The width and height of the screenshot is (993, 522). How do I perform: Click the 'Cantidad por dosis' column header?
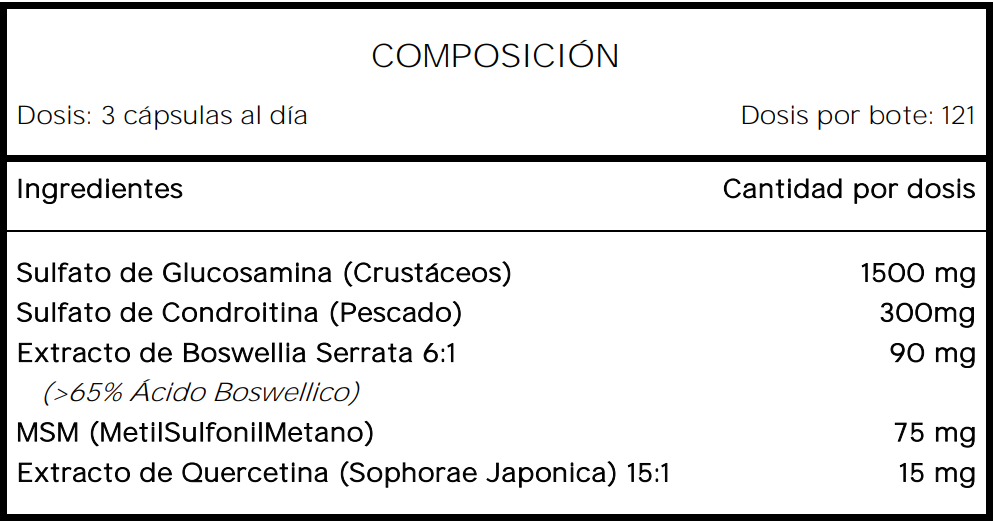pos(848,189)
